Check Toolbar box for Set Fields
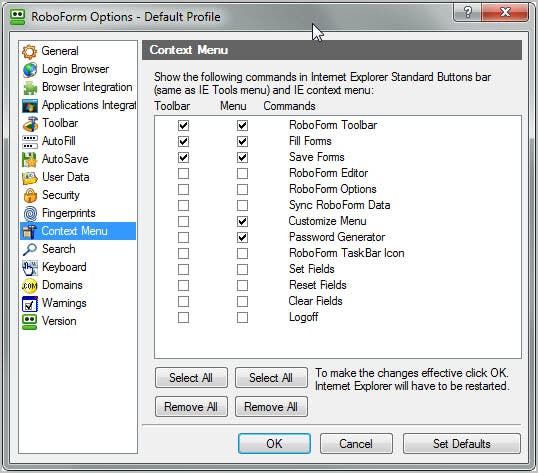 (x=183, y=270)
